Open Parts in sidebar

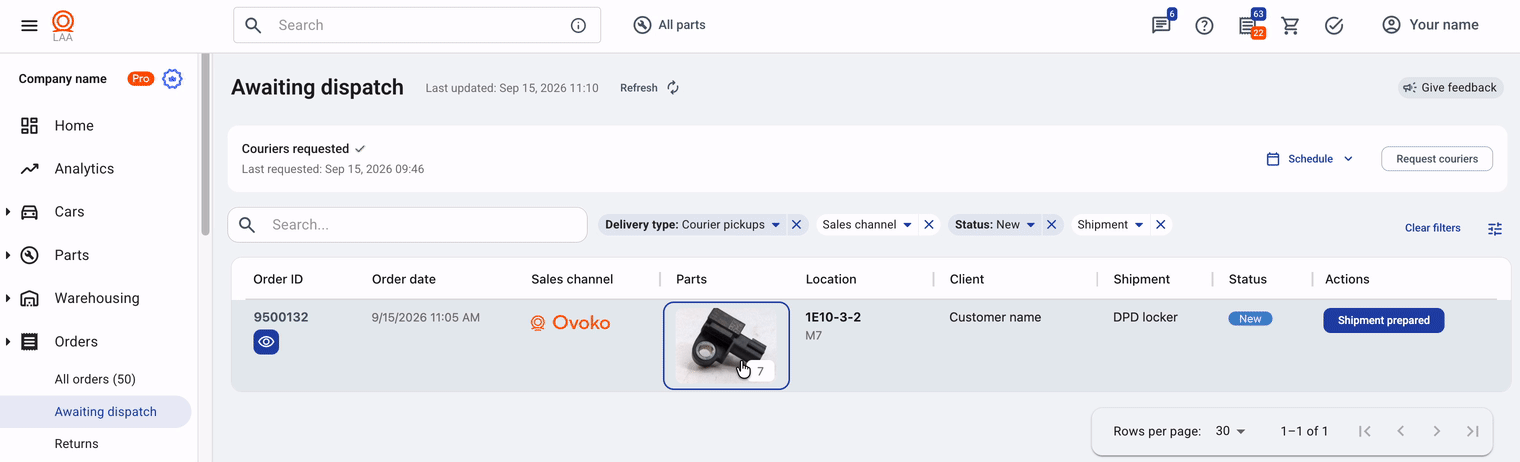72,255
